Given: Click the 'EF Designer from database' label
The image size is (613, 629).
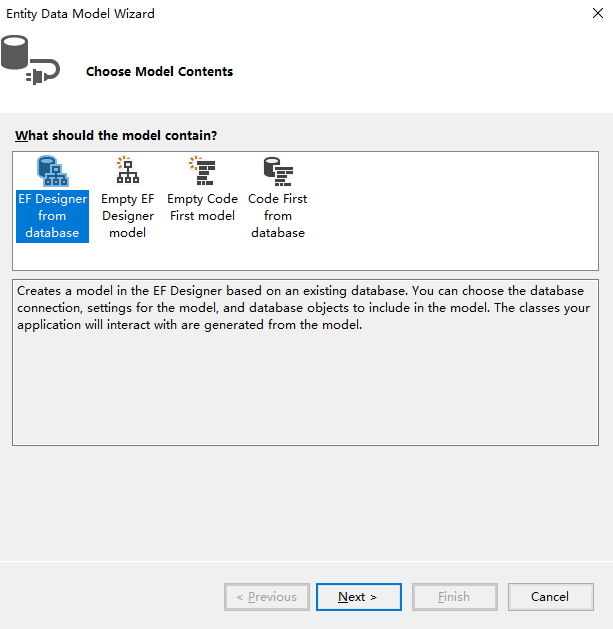Looking at the screenshot, I should point(52,216).
